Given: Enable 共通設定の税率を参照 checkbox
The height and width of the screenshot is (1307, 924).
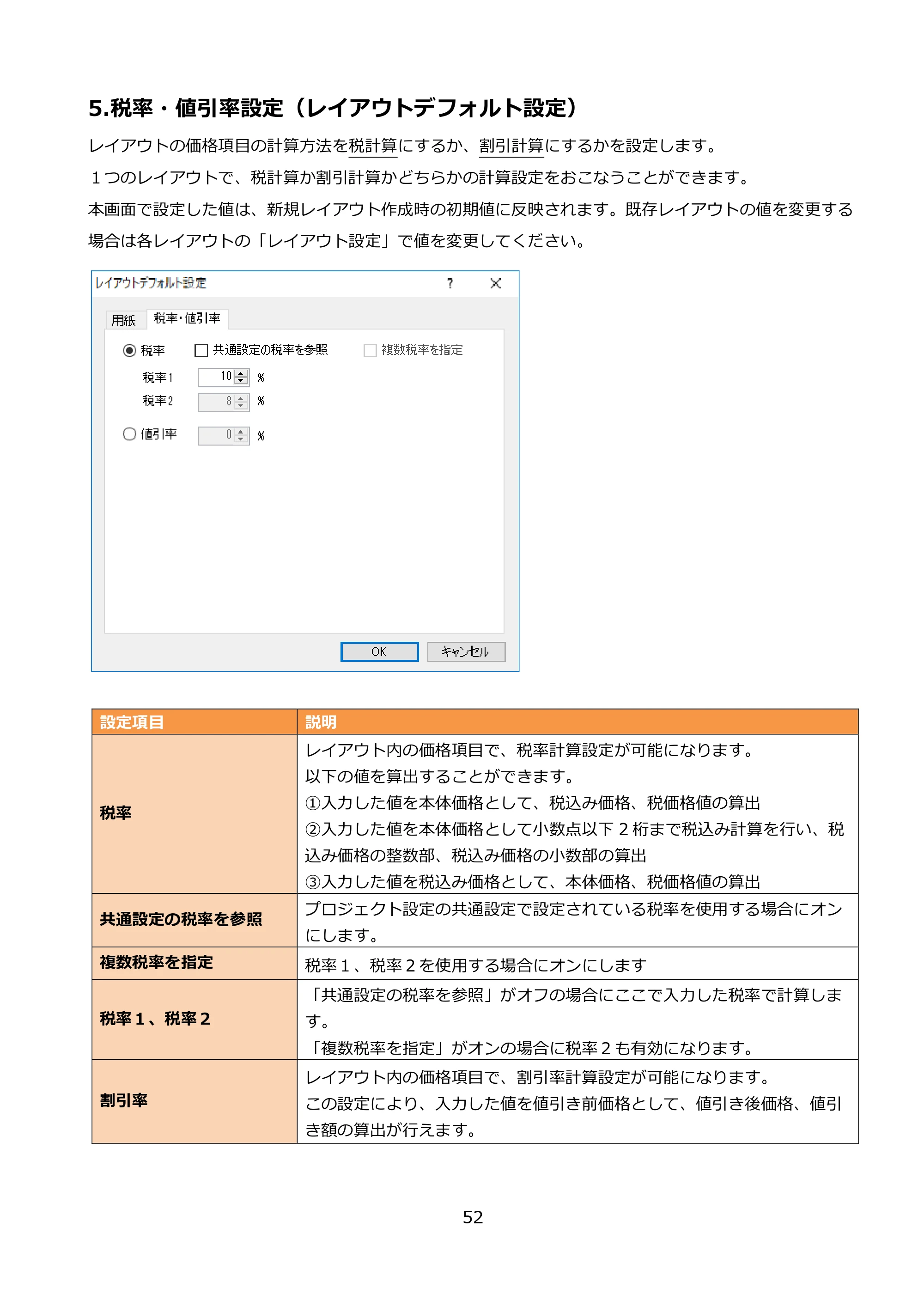Looking at the screenshot, I should tap(201, 350).
